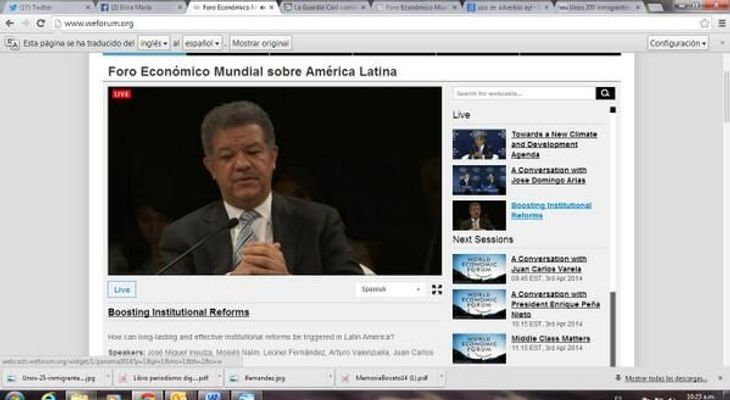Image resolution: width=730 pixels, height=400 pixels.
Task: Open the highlighted Boosting Institutional Reforms sidebar link
Action: pos(551,210)
